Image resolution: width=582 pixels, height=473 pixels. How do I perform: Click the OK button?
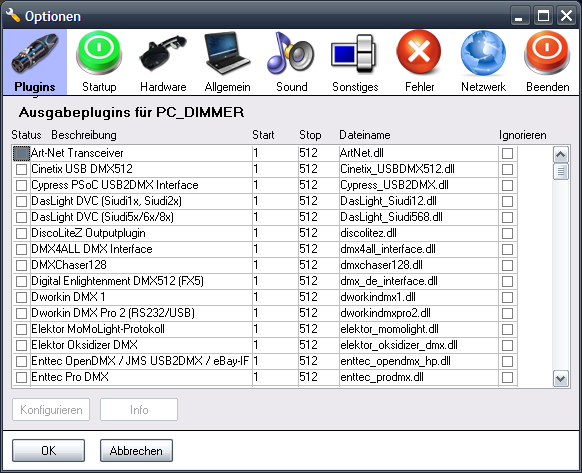tap(49, 451)
